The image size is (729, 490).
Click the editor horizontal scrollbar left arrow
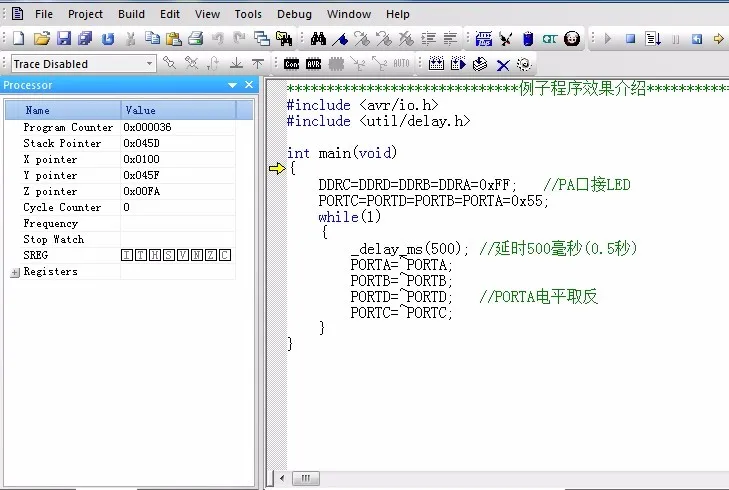282,478
